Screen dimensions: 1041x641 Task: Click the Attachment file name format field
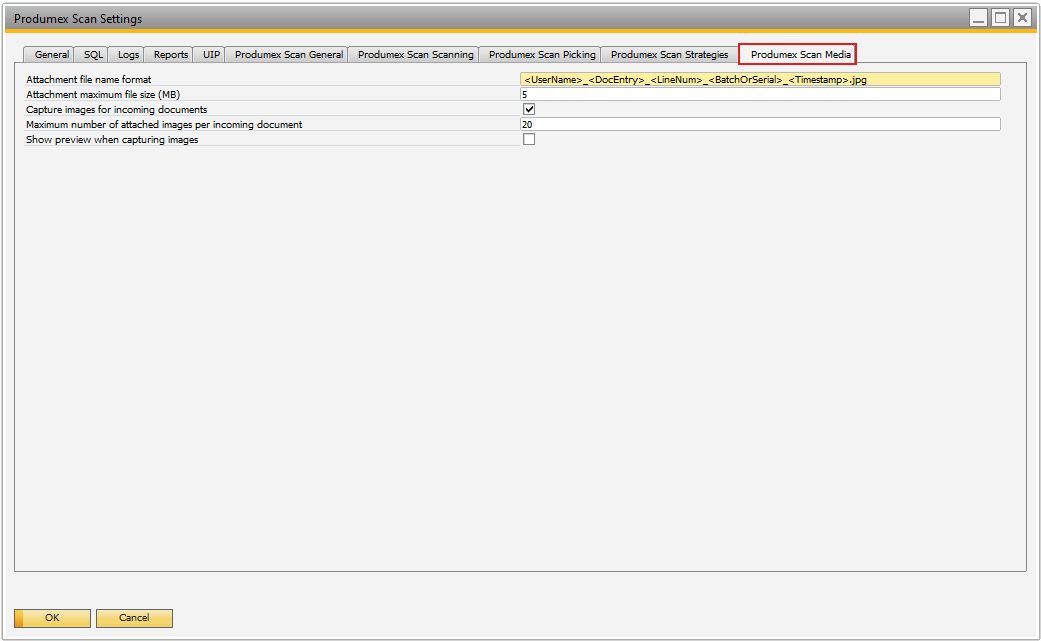point(759,79)
